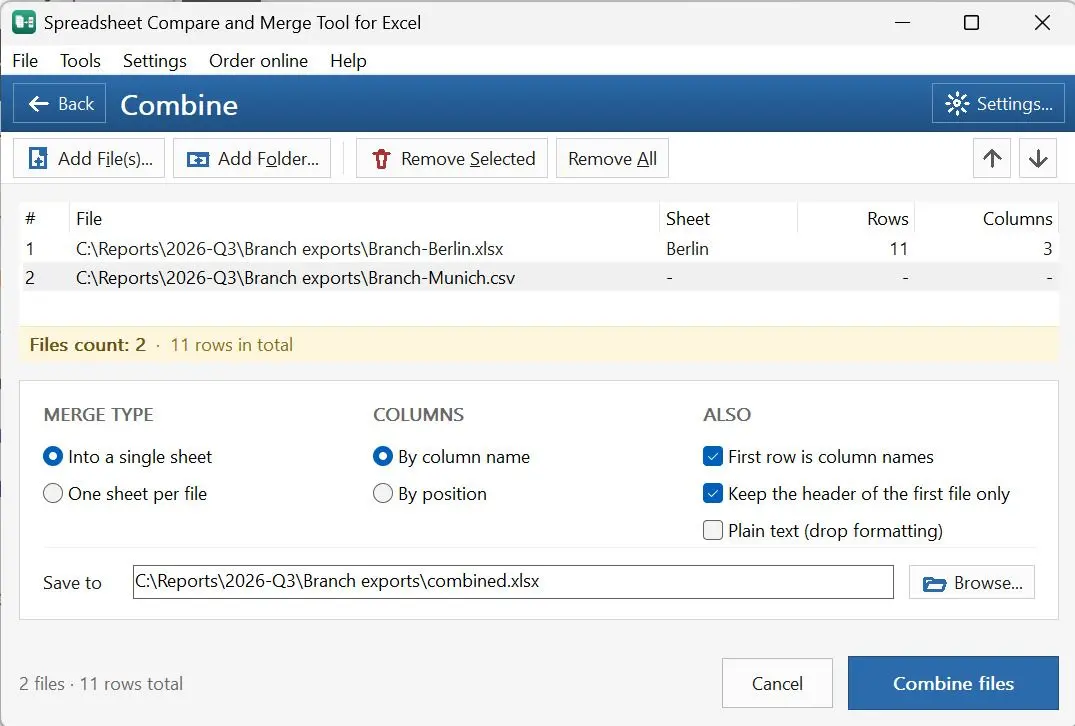Maximize the window
The image size is (1075, 726).
coord(971,23)
